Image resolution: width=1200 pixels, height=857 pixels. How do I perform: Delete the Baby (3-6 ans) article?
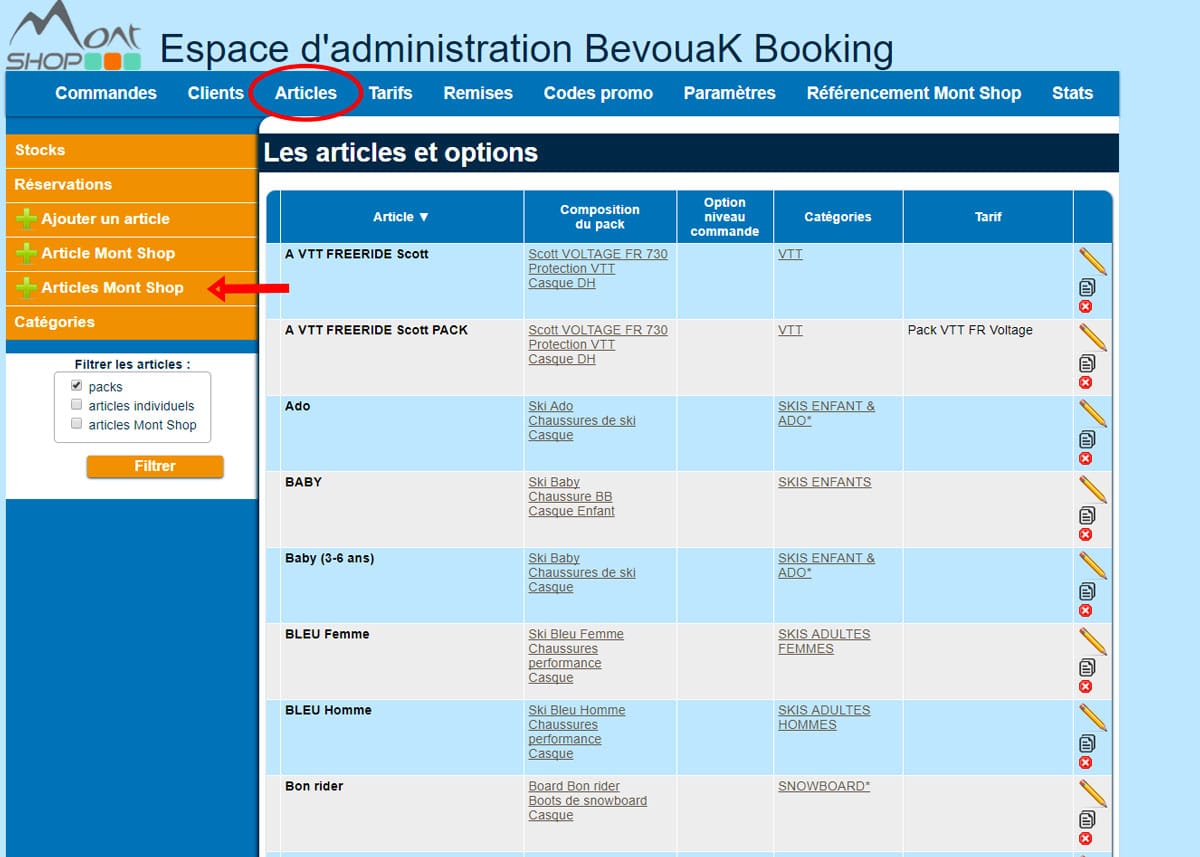click(x=1085, y=610)
